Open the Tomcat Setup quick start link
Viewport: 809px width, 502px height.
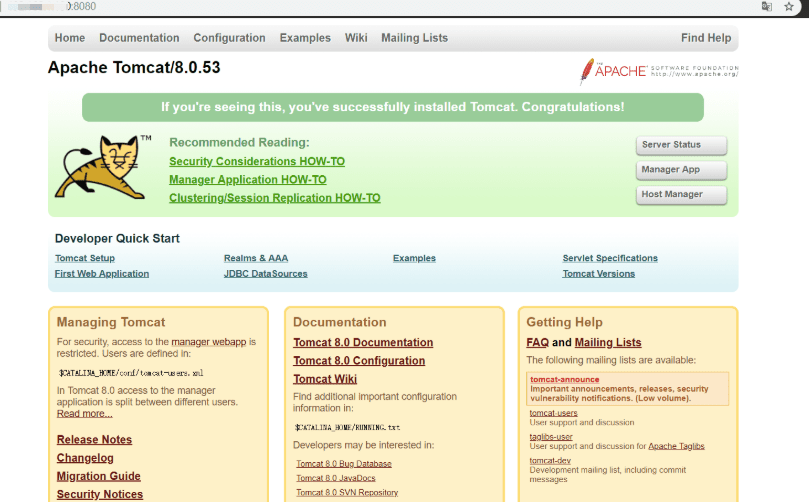pos(85,258)
